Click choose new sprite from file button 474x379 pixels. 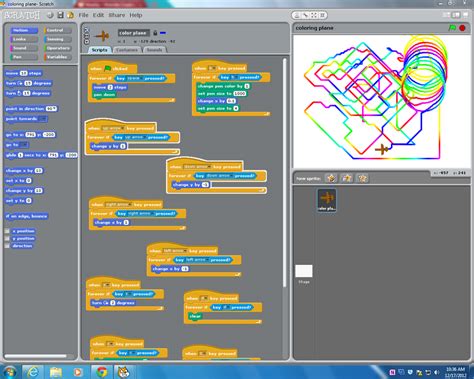[347, 178]
